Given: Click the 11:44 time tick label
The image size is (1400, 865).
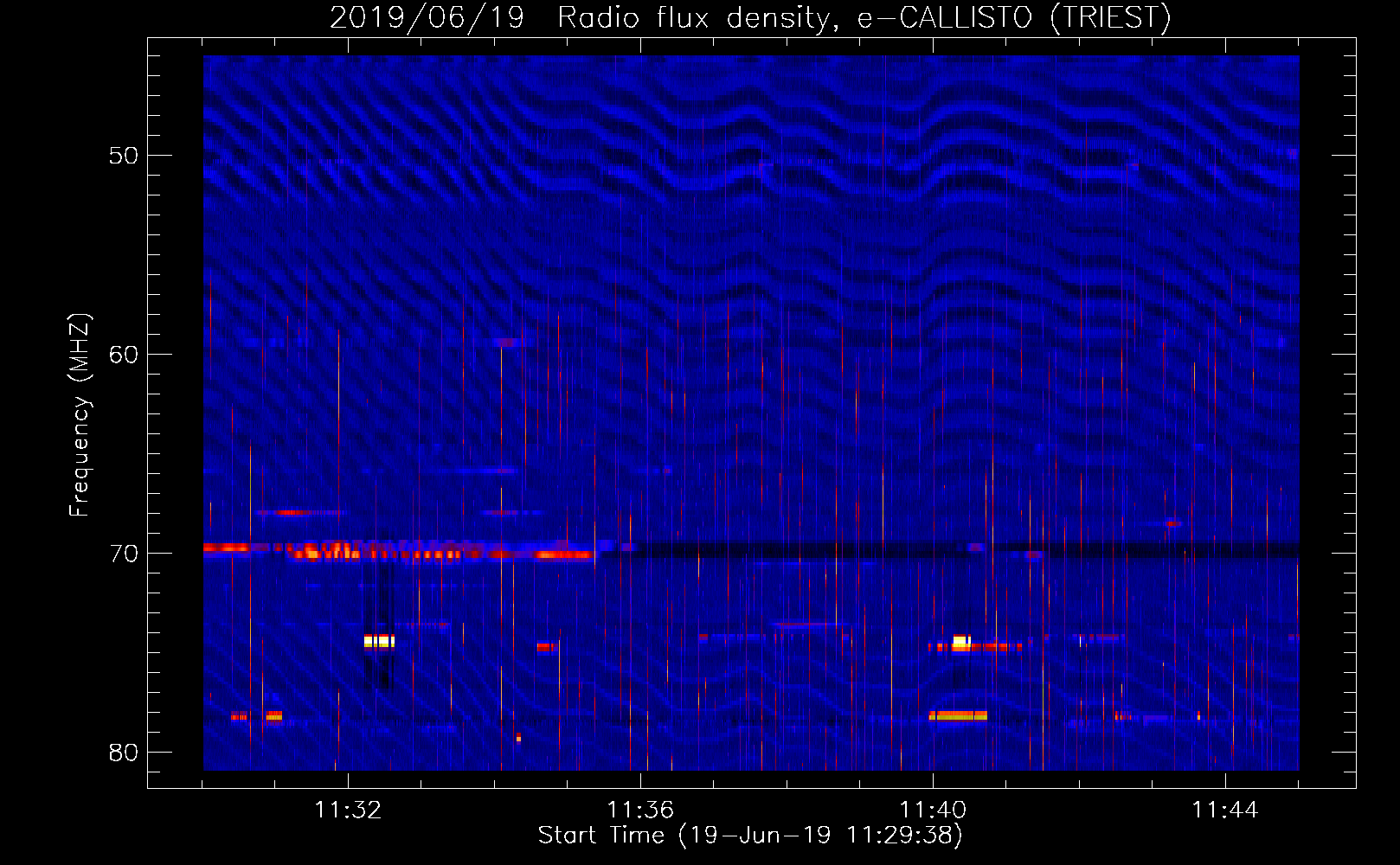Looking at the screenshot, I should point(1225,810).
